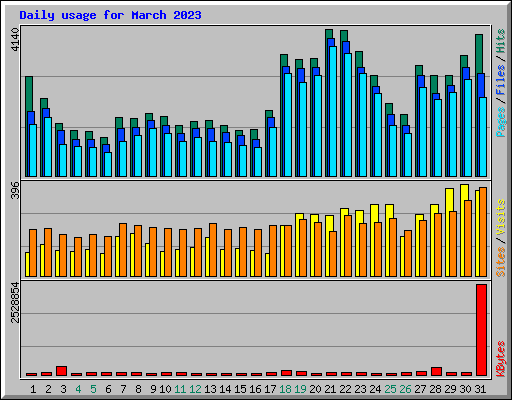The width and height of the screenshot is (512, 400).
Task: Click day 15 on the x-axis
Action: click(x=240, y=389)
